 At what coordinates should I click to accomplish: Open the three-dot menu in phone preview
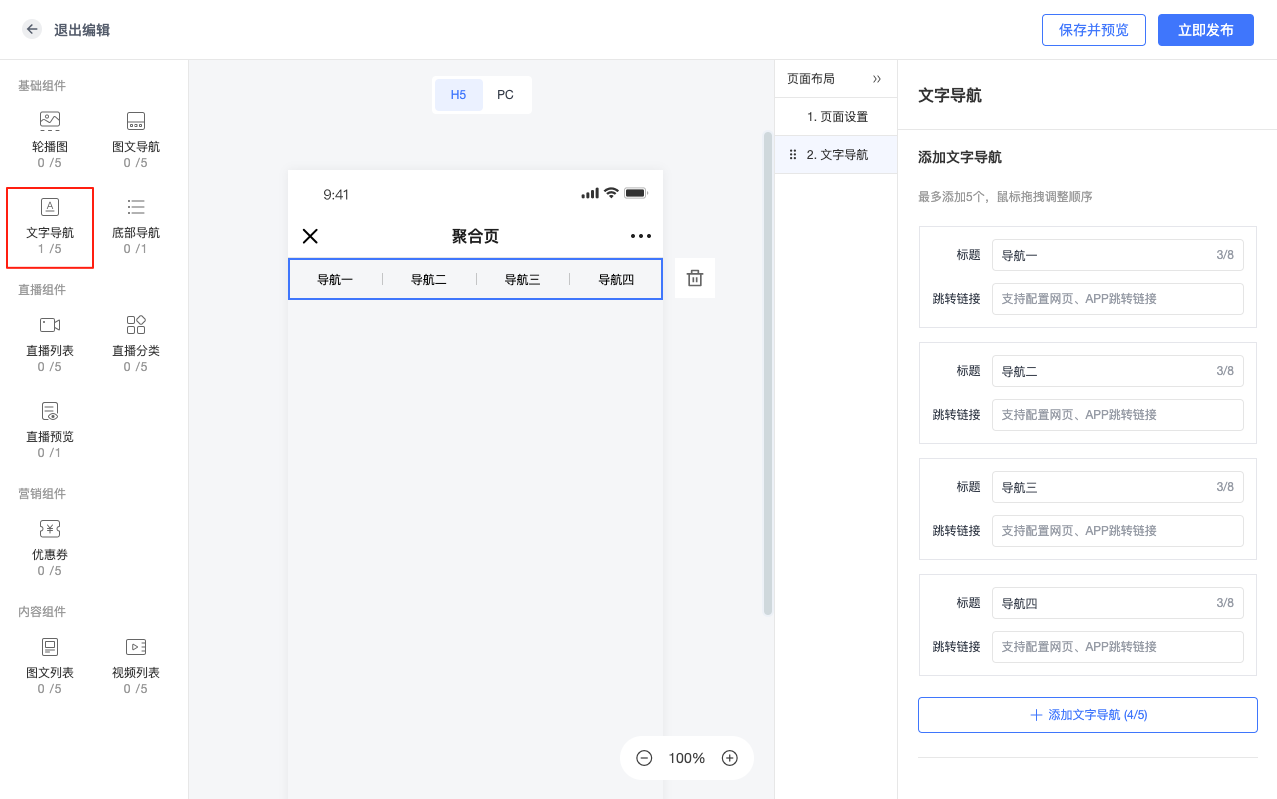641,236
